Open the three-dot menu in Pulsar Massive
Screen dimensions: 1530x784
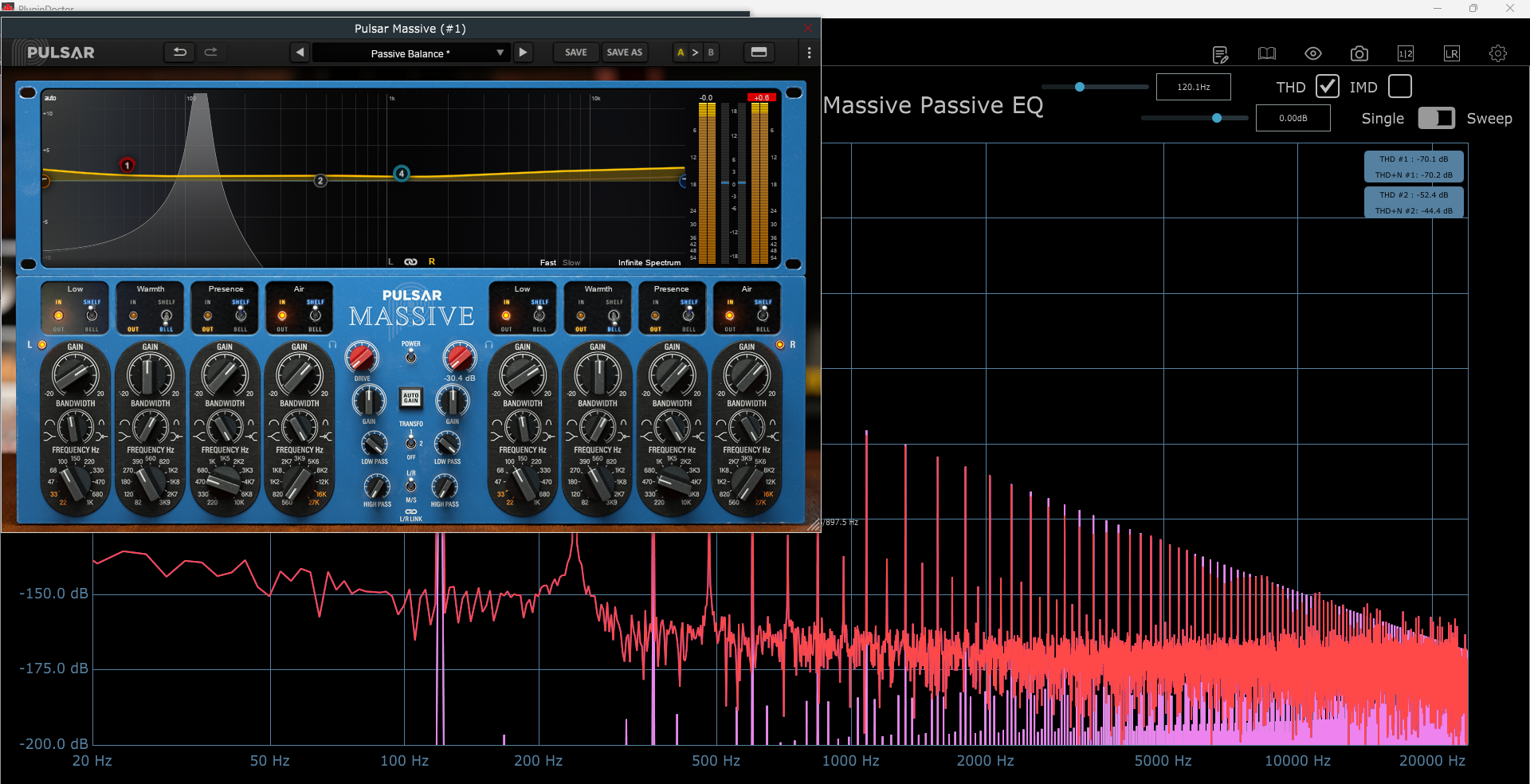click(x=809, y=53)
